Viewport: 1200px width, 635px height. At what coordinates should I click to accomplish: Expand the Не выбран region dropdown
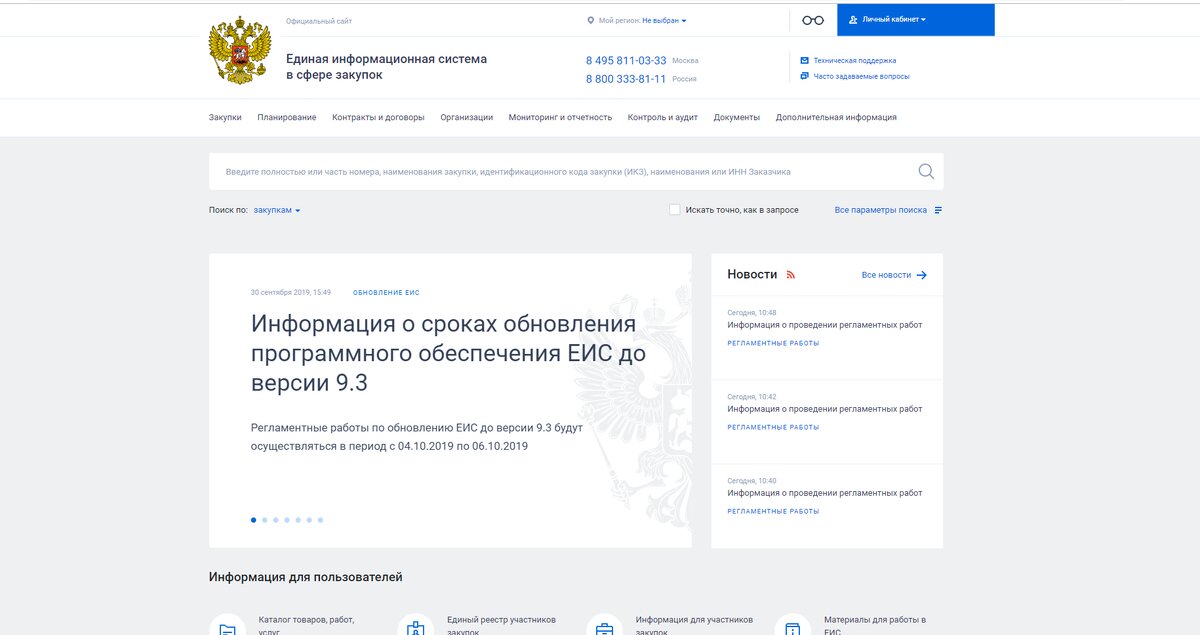coord(664,20)
